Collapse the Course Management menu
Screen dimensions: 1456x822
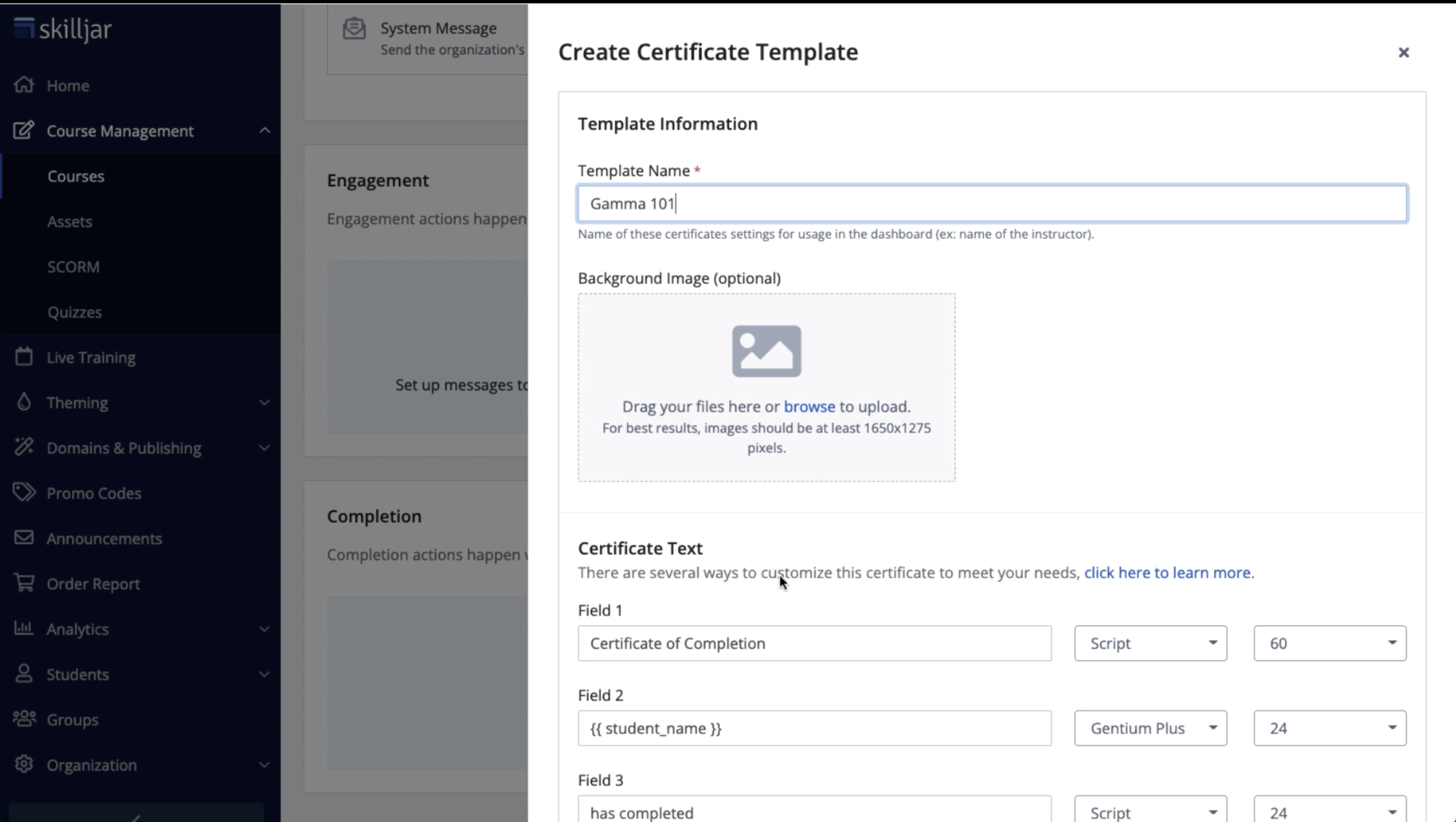coord(264,131)
